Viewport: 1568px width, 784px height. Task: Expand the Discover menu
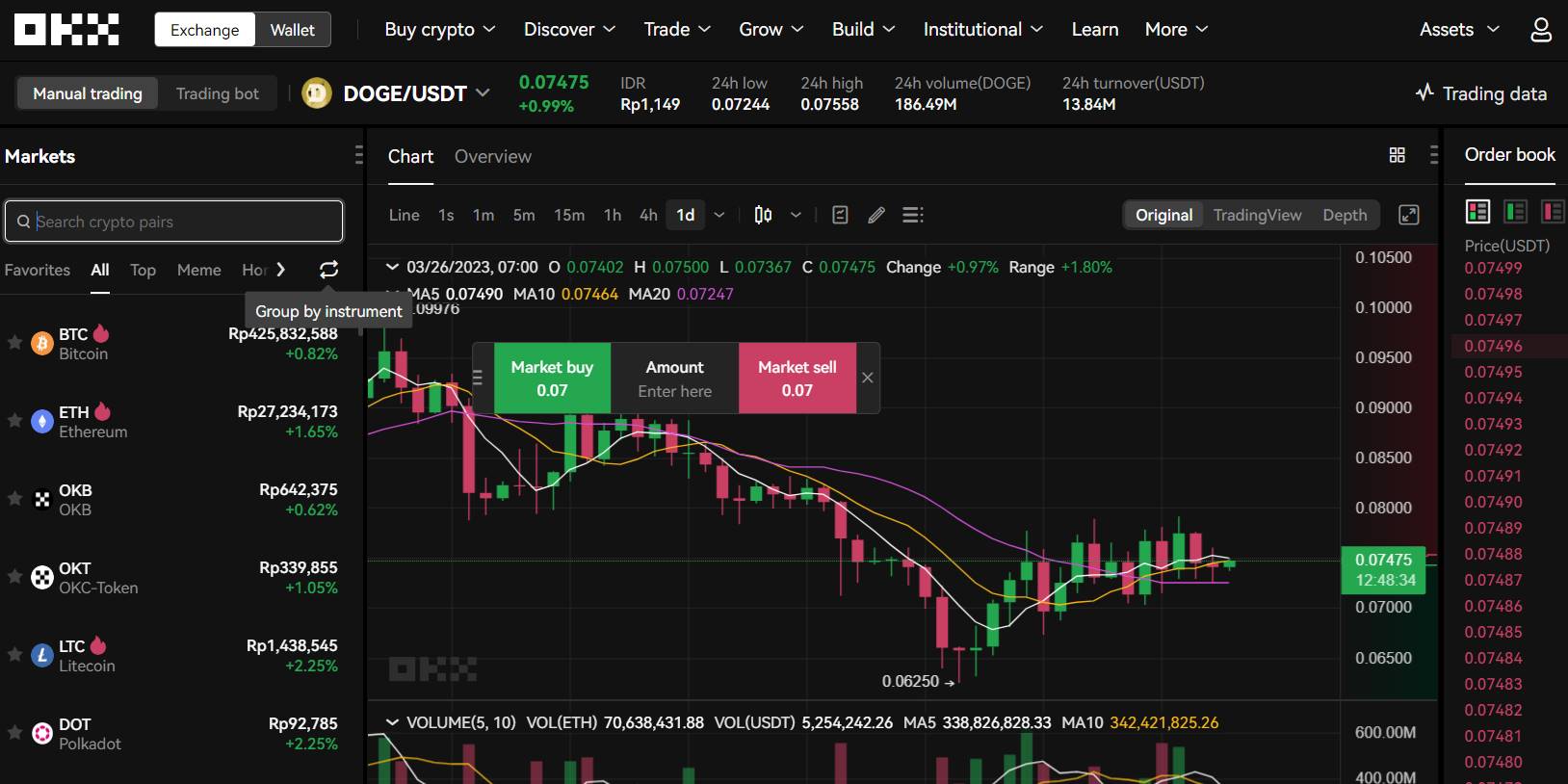point(570,30)
